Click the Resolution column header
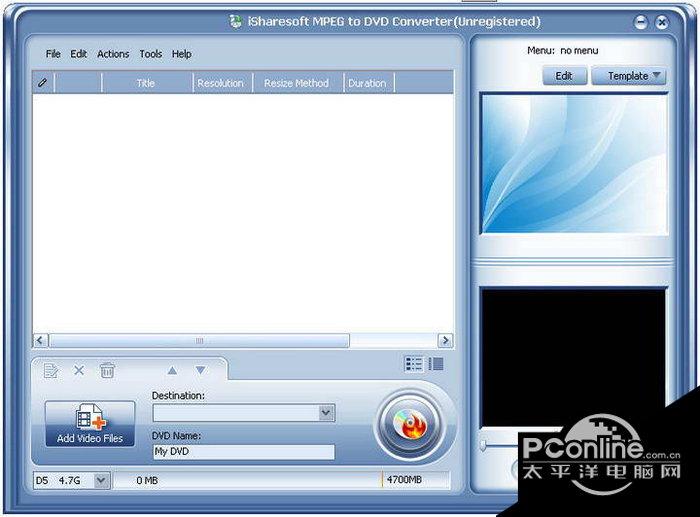This screenshot has width=700, height=517. pos(221,83)
